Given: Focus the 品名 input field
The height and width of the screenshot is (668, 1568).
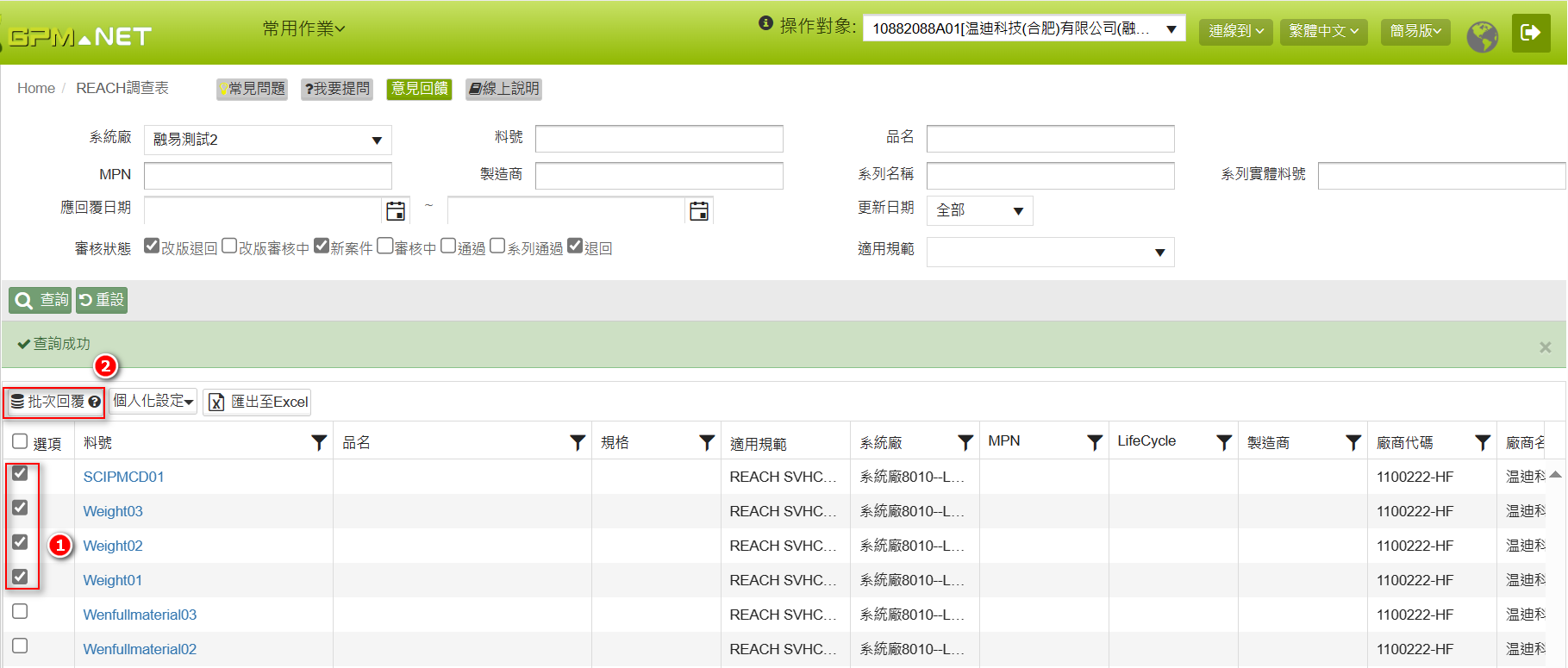Looking at the screenshot, I should click(1050, 139).
